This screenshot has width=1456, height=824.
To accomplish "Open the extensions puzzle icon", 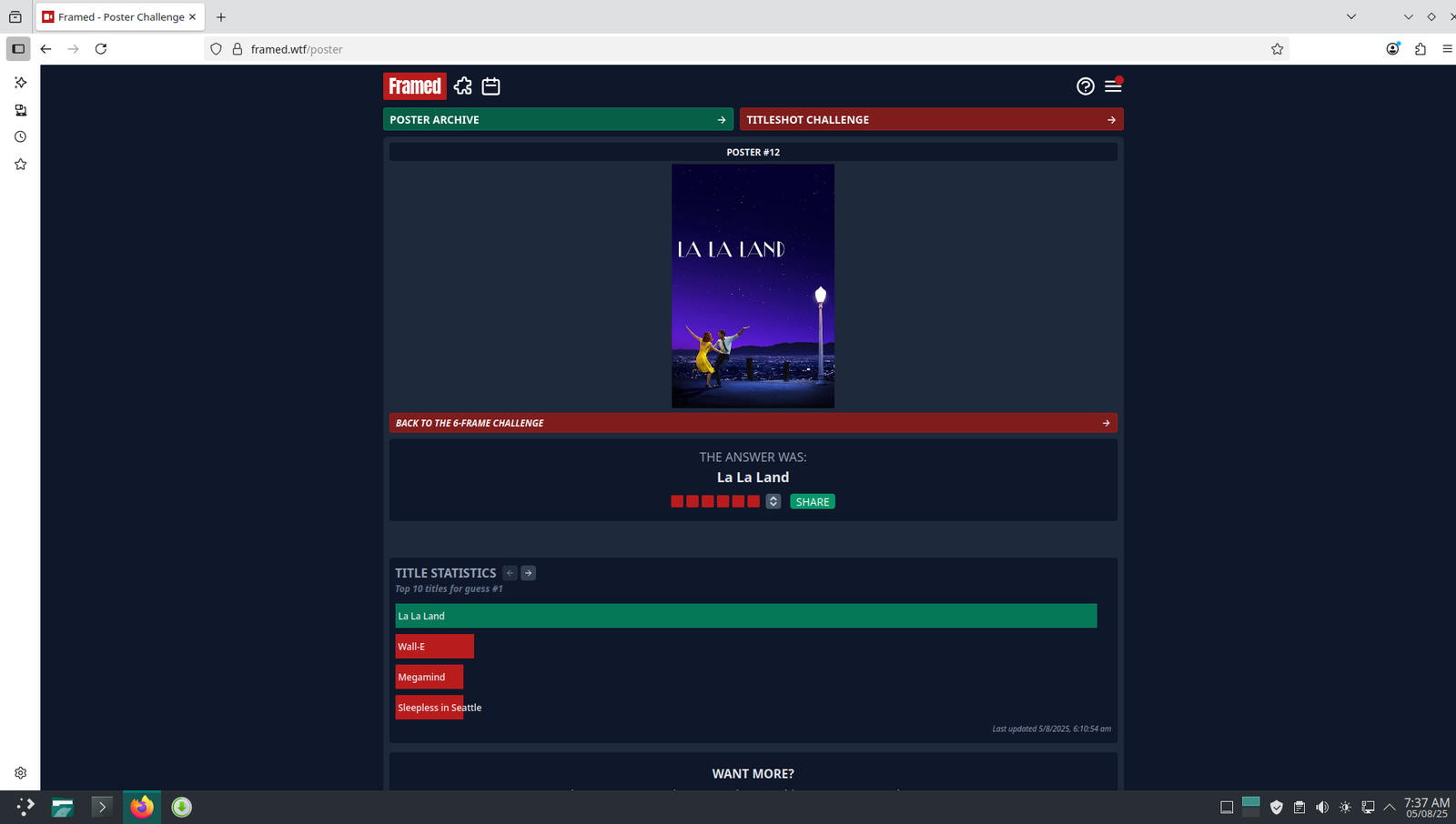I will pos(1421,49).
